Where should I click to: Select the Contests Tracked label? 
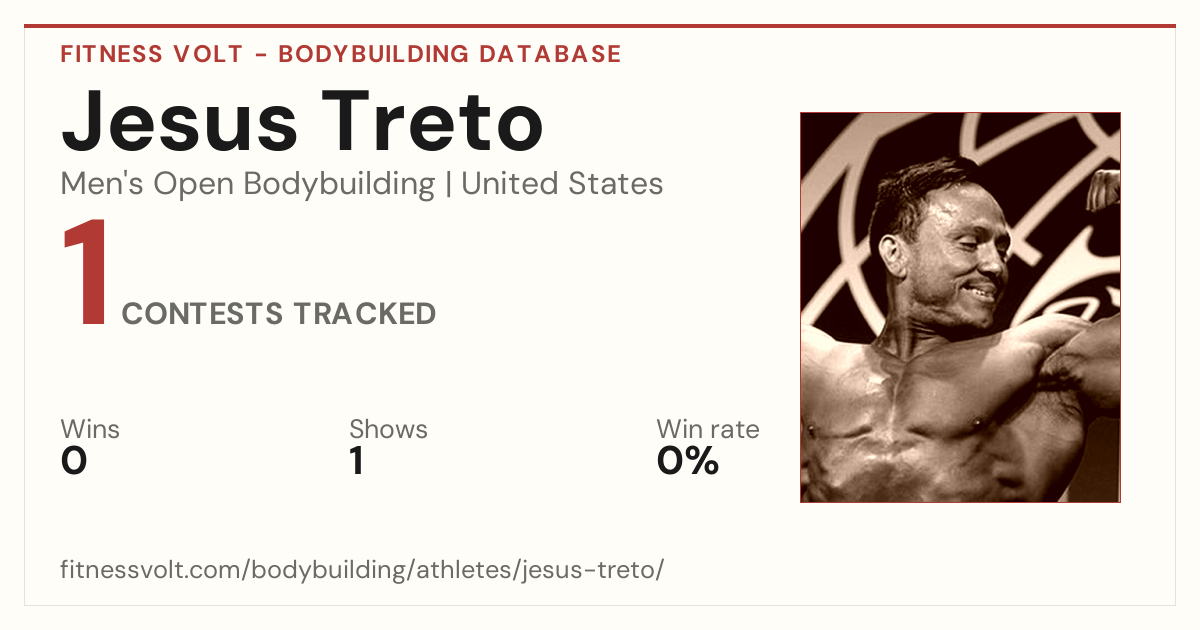(279, 314)
